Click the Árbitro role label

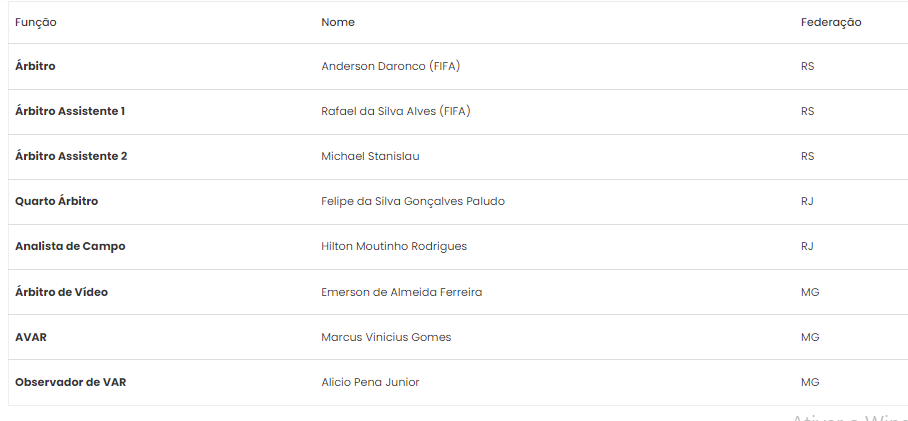pyautogui.click(x=35, y=66)
